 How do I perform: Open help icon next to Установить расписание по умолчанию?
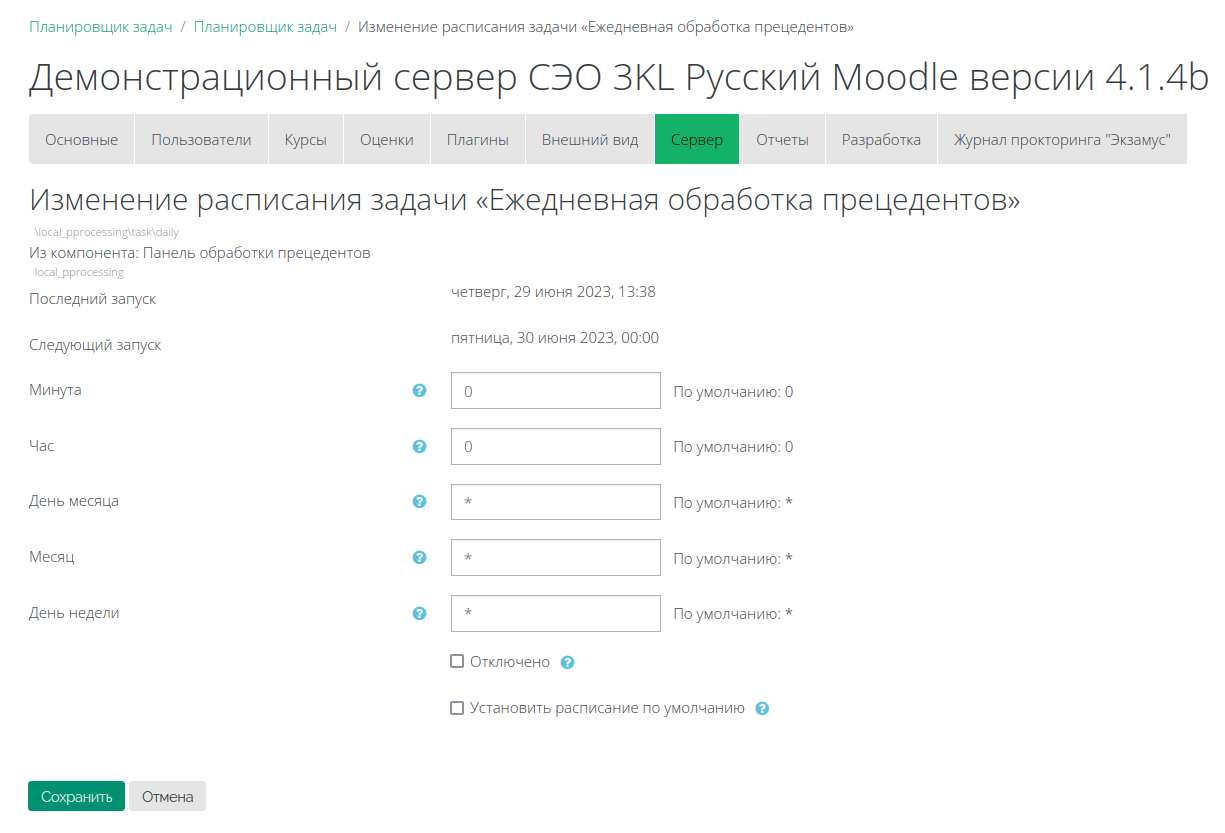point(762,708)
